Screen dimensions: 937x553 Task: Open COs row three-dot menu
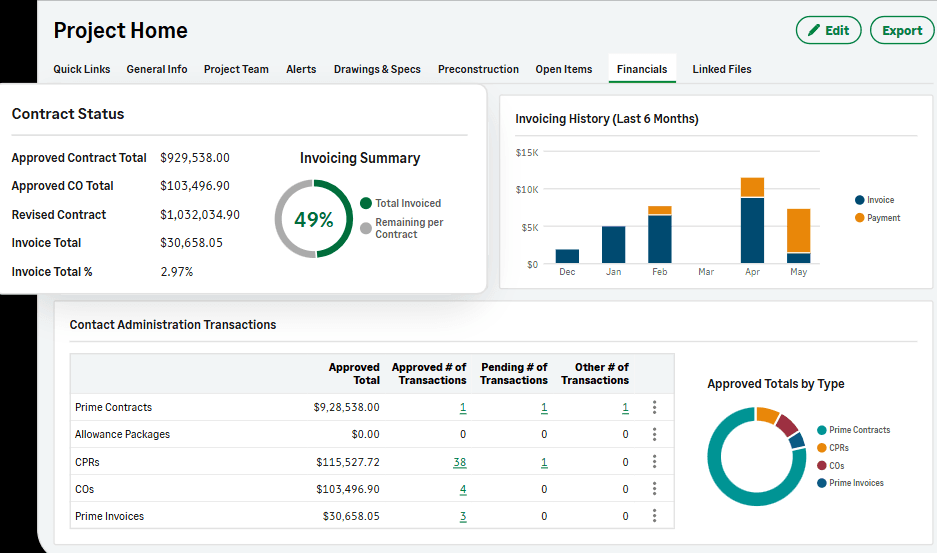point(654,489)
